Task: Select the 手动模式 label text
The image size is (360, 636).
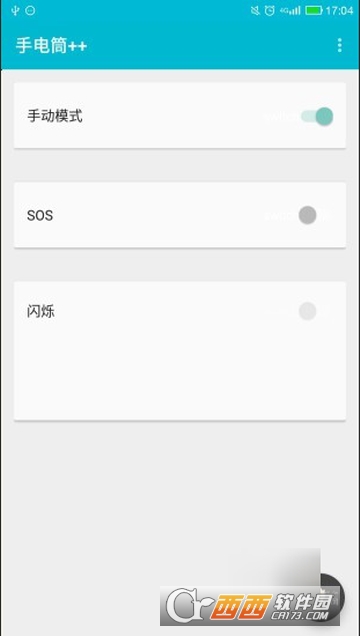Action: point(55,116)
